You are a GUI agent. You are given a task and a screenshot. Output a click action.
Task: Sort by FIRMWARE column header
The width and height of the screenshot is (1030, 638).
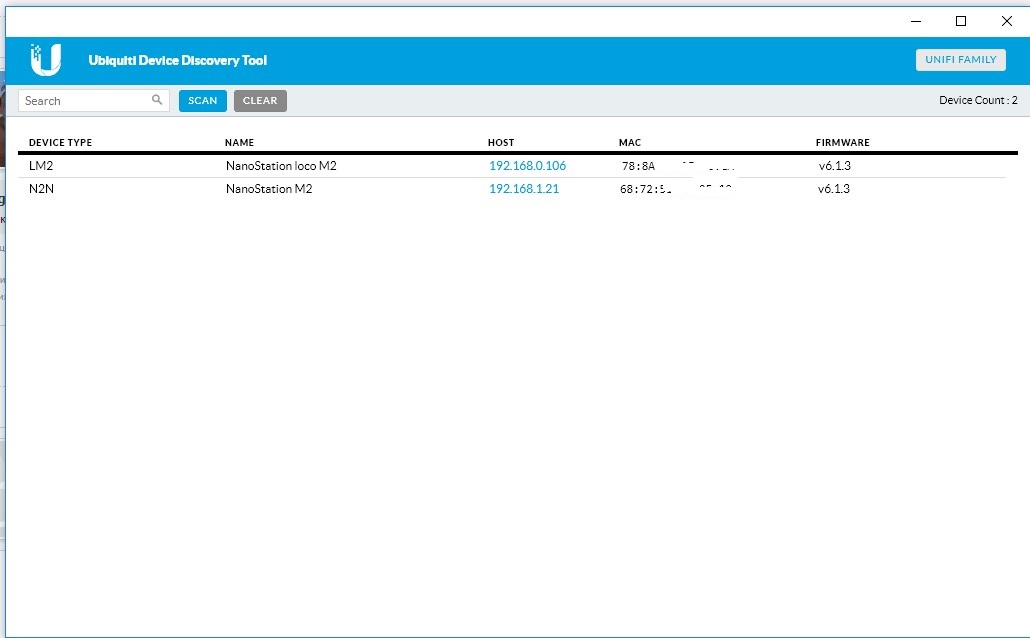tap(842, 143)
